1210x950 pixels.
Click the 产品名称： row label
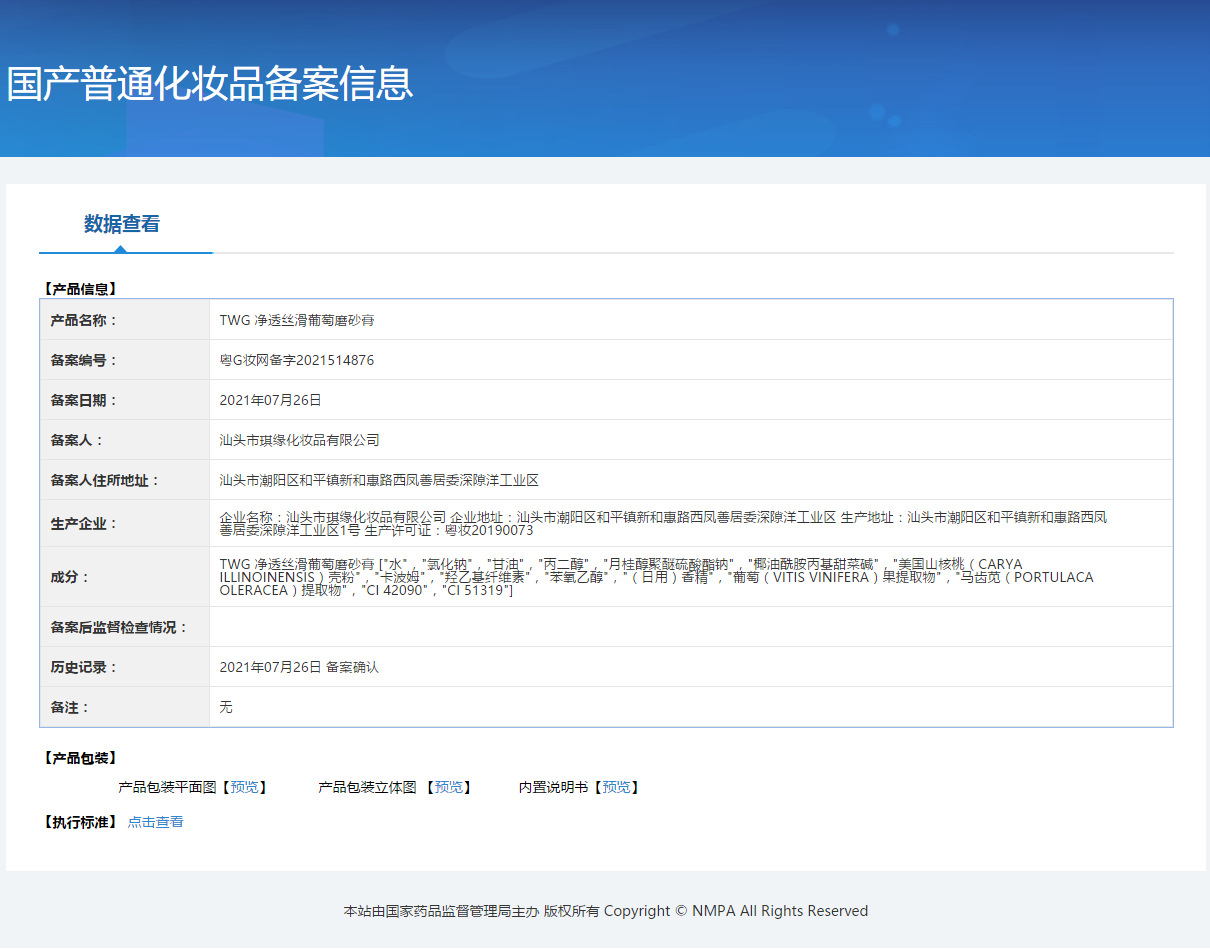point(84,320)
